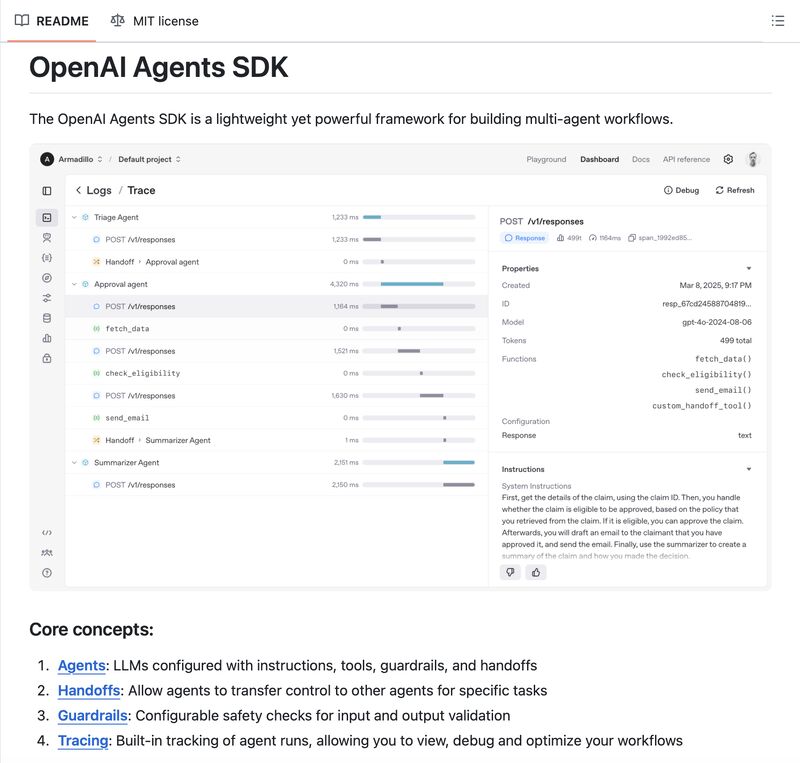
Task: Click the handoff icon beside Approval agent
Action: click(96, 262)
